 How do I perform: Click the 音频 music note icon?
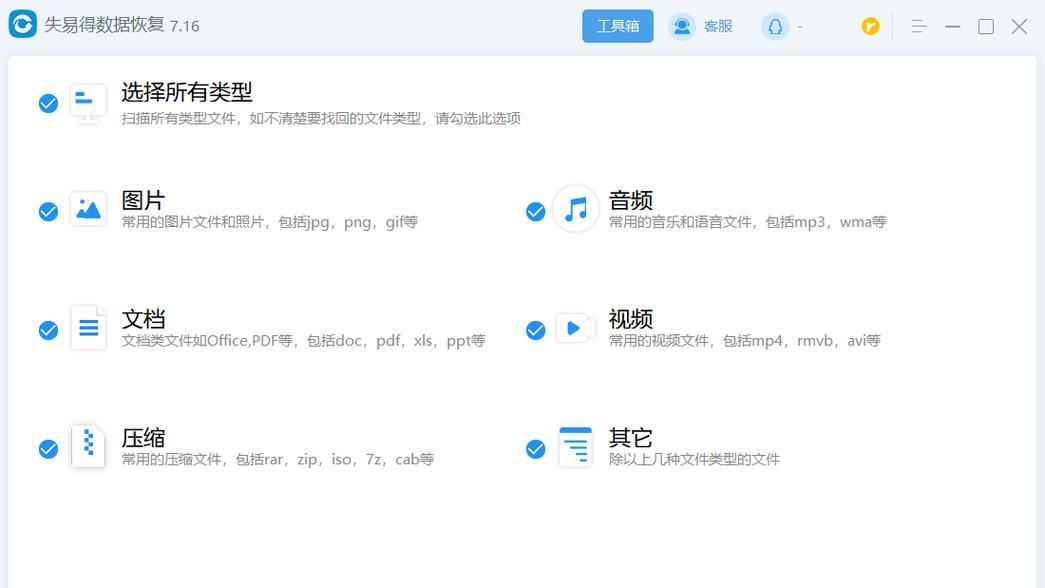click(x=576, y=209)
